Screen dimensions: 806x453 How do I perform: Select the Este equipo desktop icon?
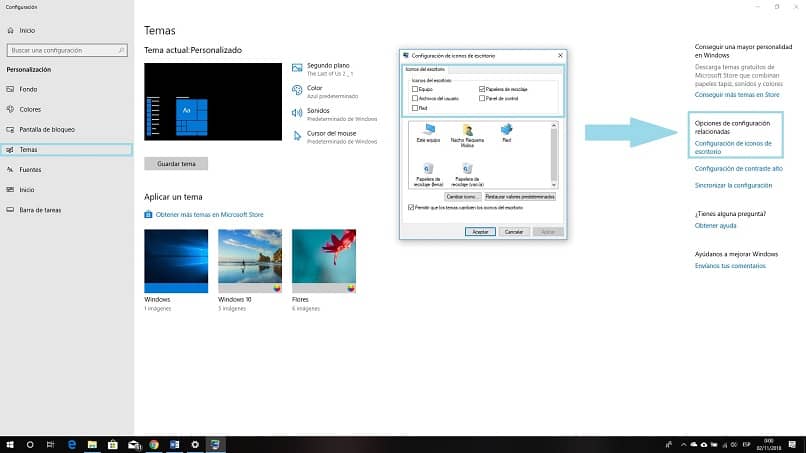coord(428,132)
